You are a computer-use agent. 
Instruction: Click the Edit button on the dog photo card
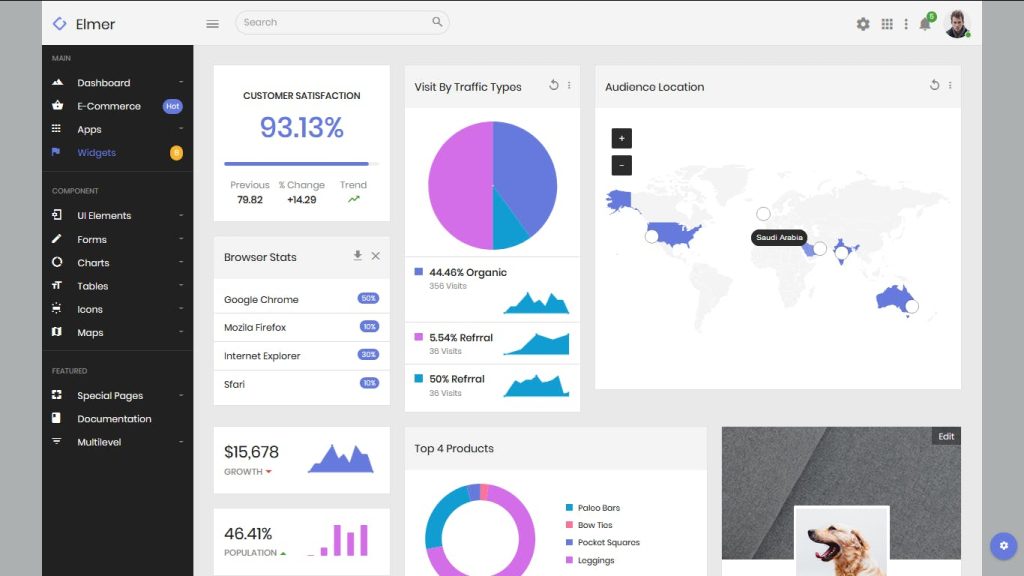[945, 436]
